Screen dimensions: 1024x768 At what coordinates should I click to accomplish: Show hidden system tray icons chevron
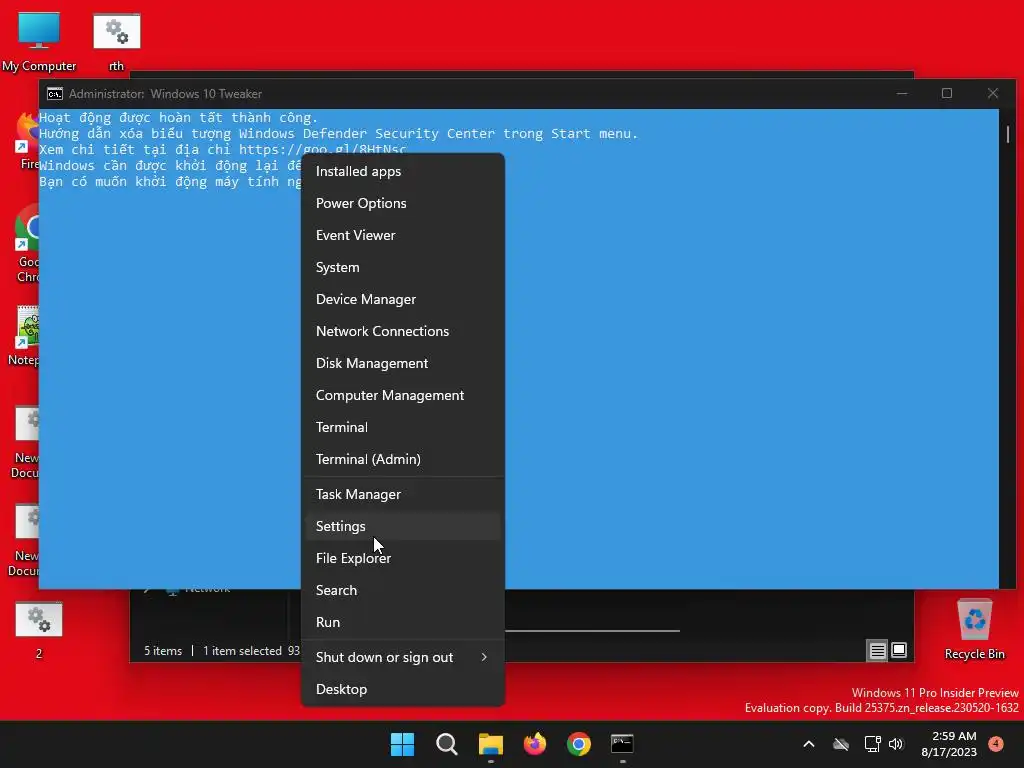808,744
